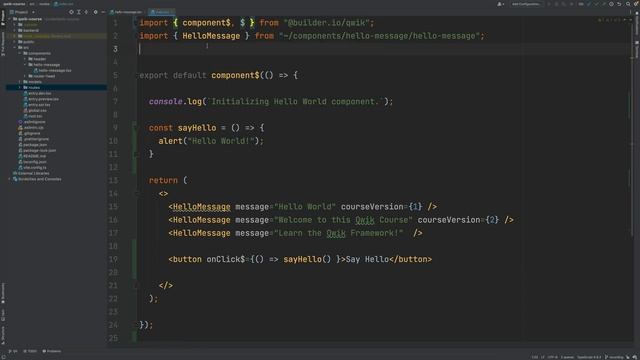Switch to hello-message.tsx editor tab
Viewport: 640px width, 360px height.
(x=126, y=12)
